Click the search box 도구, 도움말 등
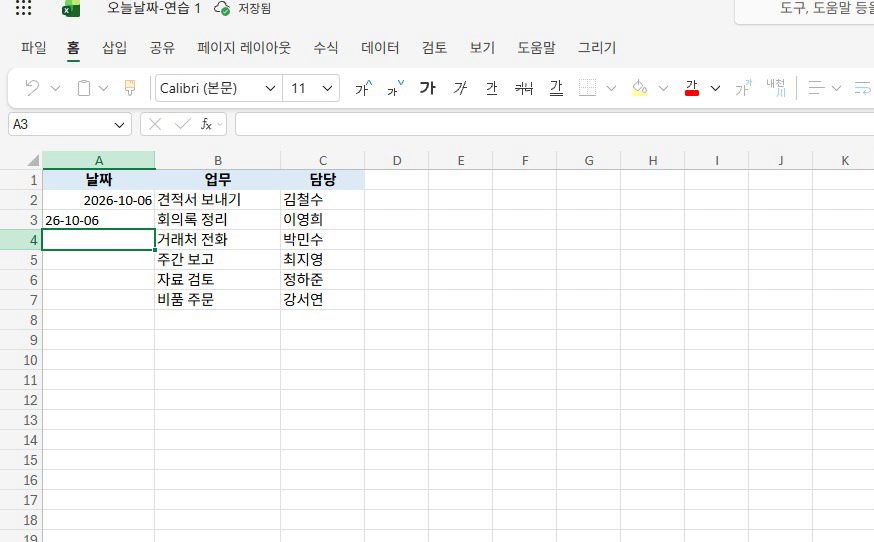874x542 pixels. (x=805, y=9)
